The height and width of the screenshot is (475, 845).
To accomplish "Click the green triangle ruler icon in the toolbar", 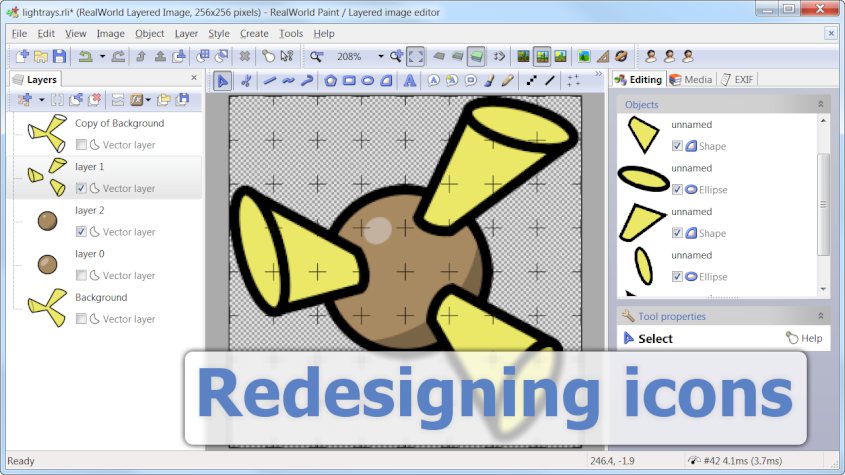I will [602, 56].
